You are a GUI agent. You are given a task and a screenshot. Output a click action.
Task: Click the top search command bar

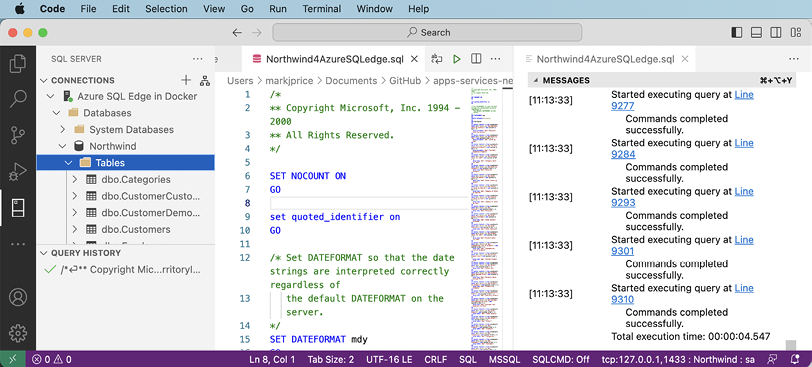click(427, 33)
